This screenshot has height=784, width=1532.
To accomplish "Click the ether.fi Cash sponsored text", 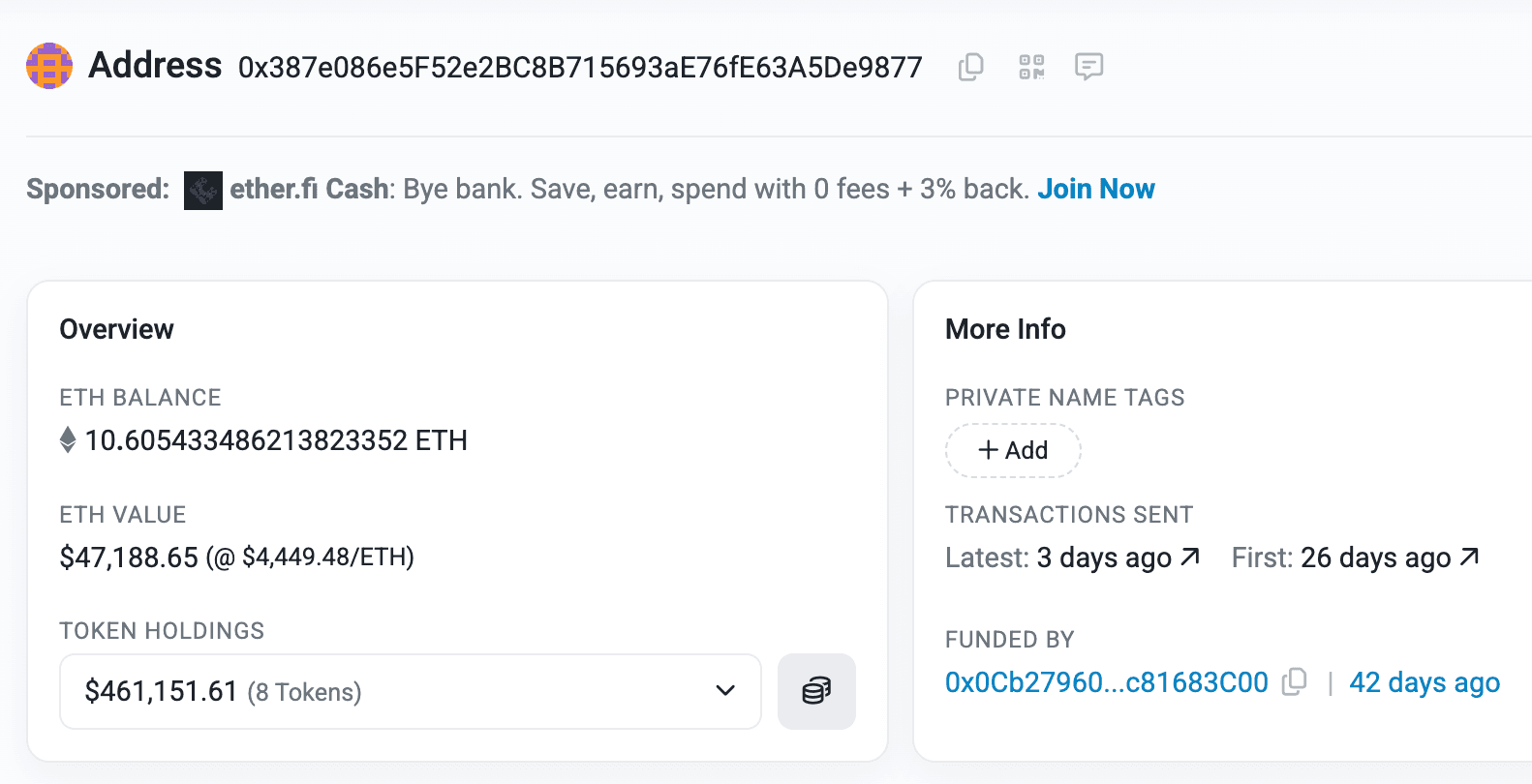I will pos(310,189).
